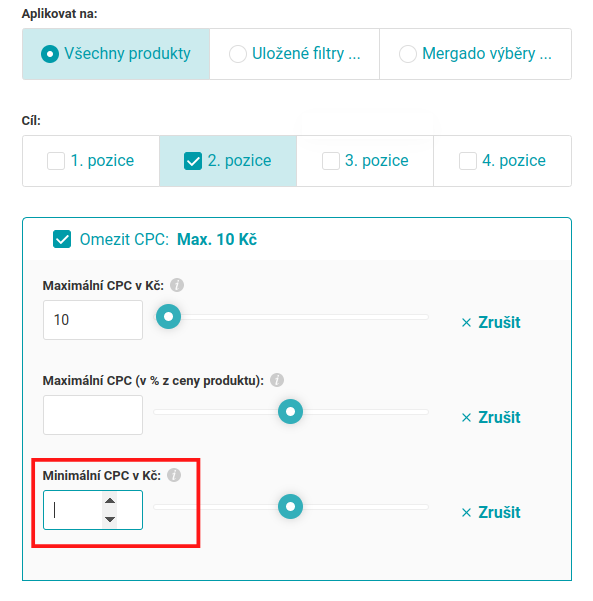Click the X icon beside Minimální CPC Zrušit

[466, 512]
